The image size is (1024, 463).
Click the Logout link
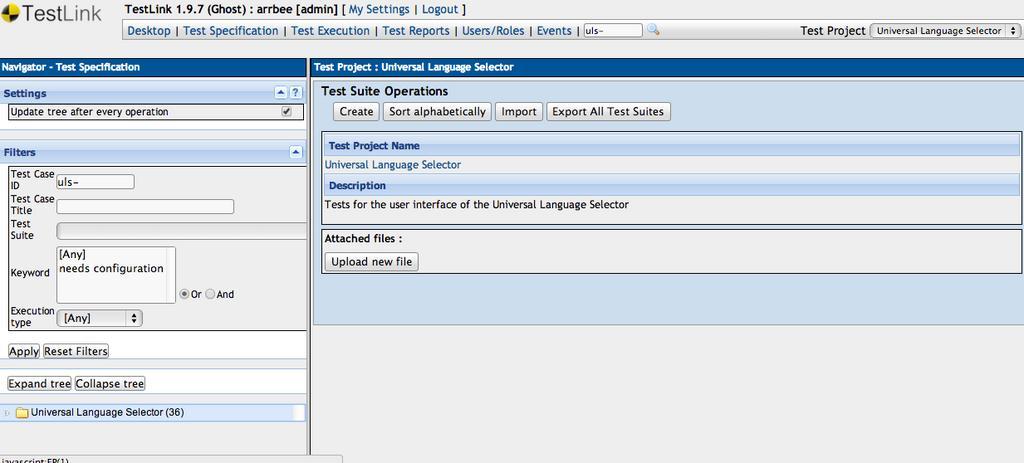click(x=440, y=9)
